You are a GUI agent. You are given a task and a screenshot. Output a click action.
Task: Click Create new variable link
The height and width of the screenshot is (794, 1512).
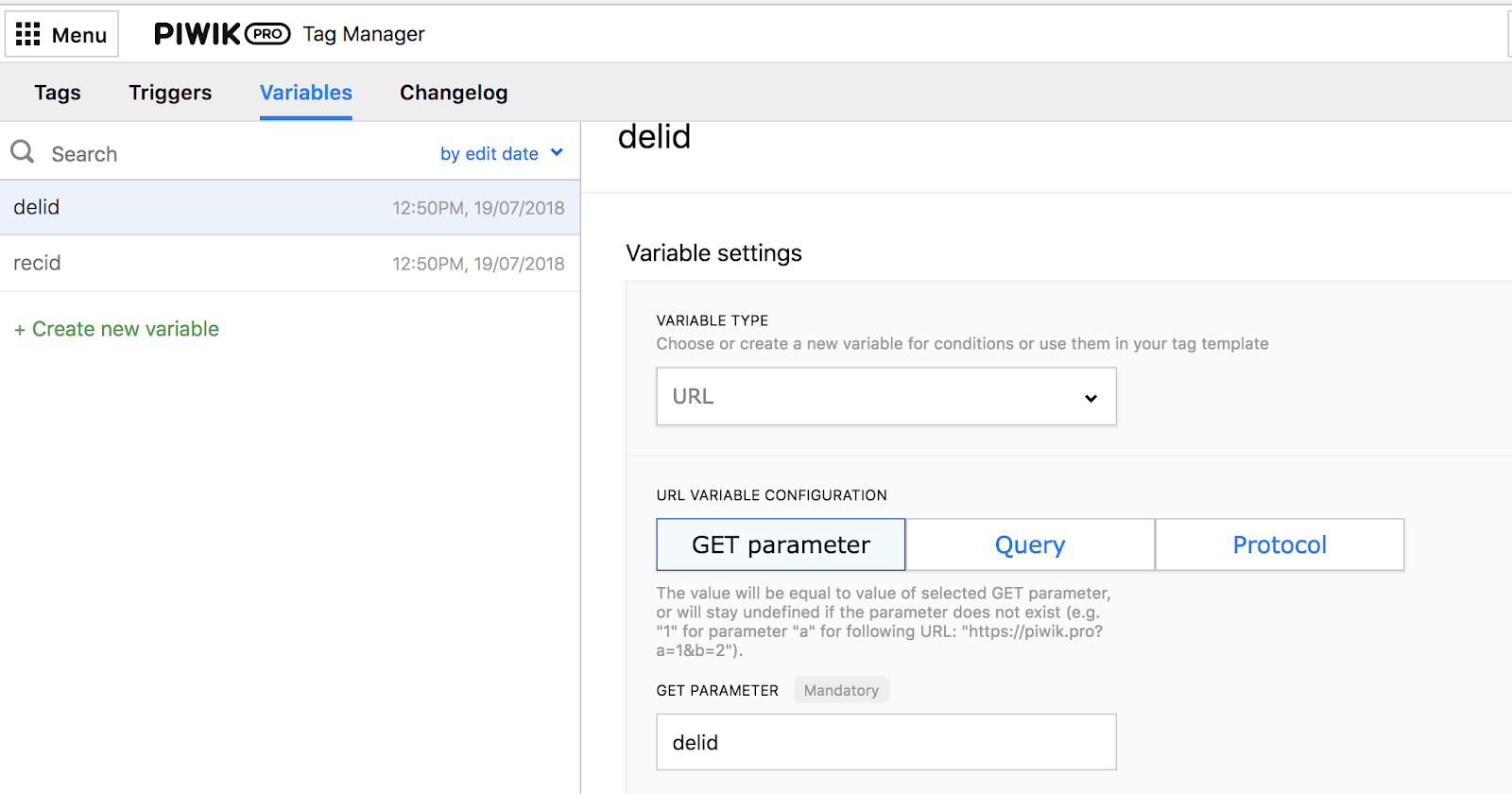click(x=116, y=329)
